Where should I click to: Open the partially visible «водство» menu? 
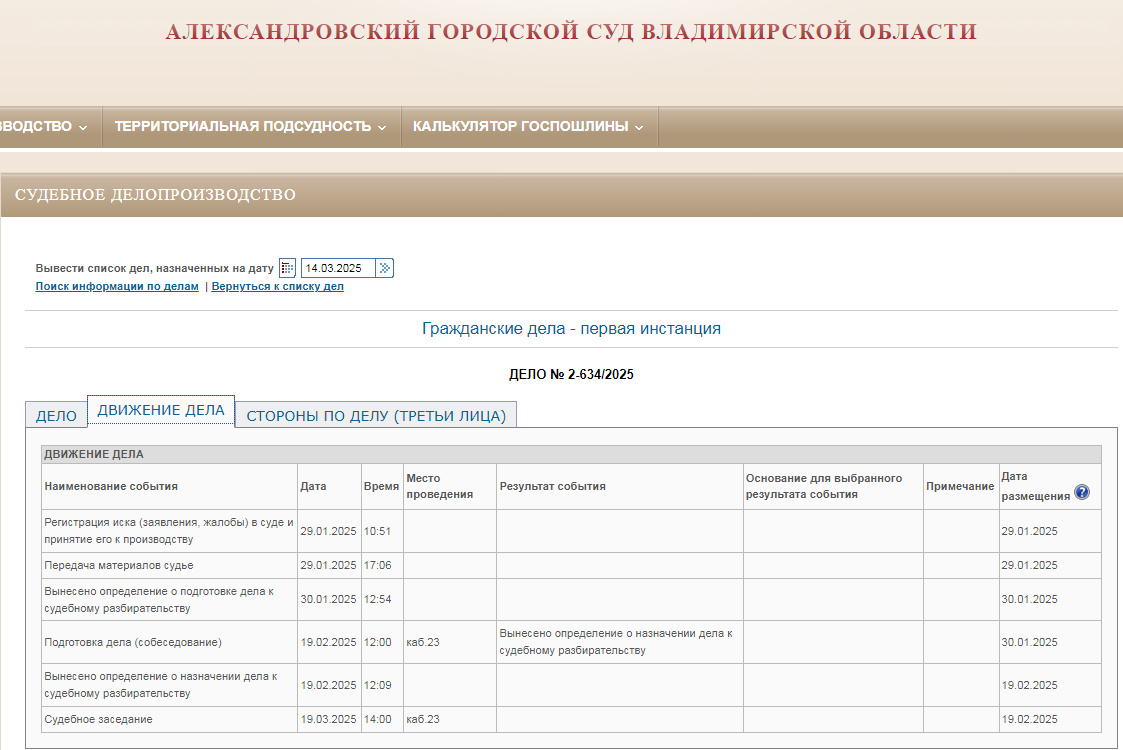click(x=43, y=126)
